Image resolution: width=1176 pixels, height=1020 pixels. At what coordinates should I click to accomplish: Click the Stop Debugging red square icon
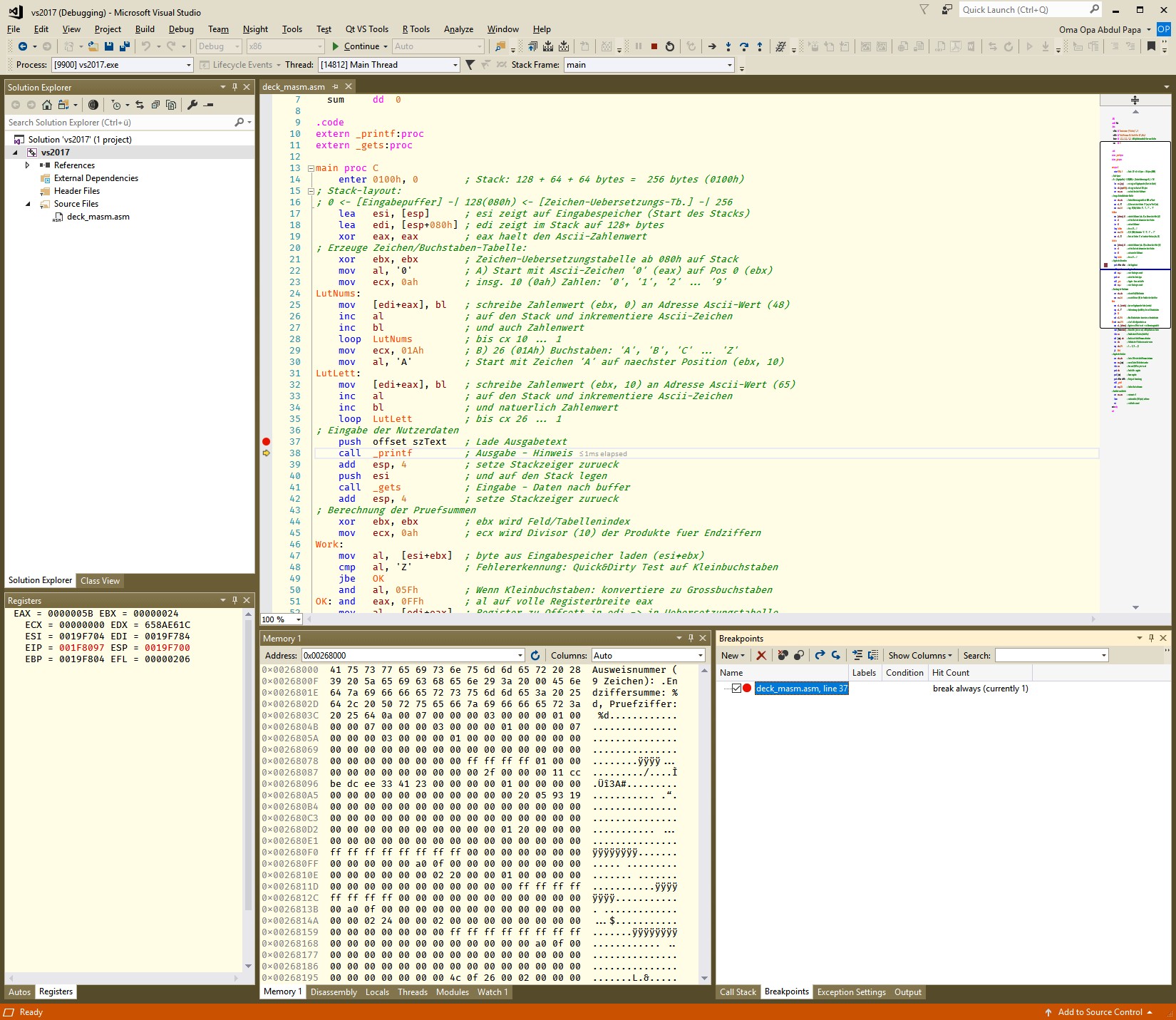[x=654, y=46]
